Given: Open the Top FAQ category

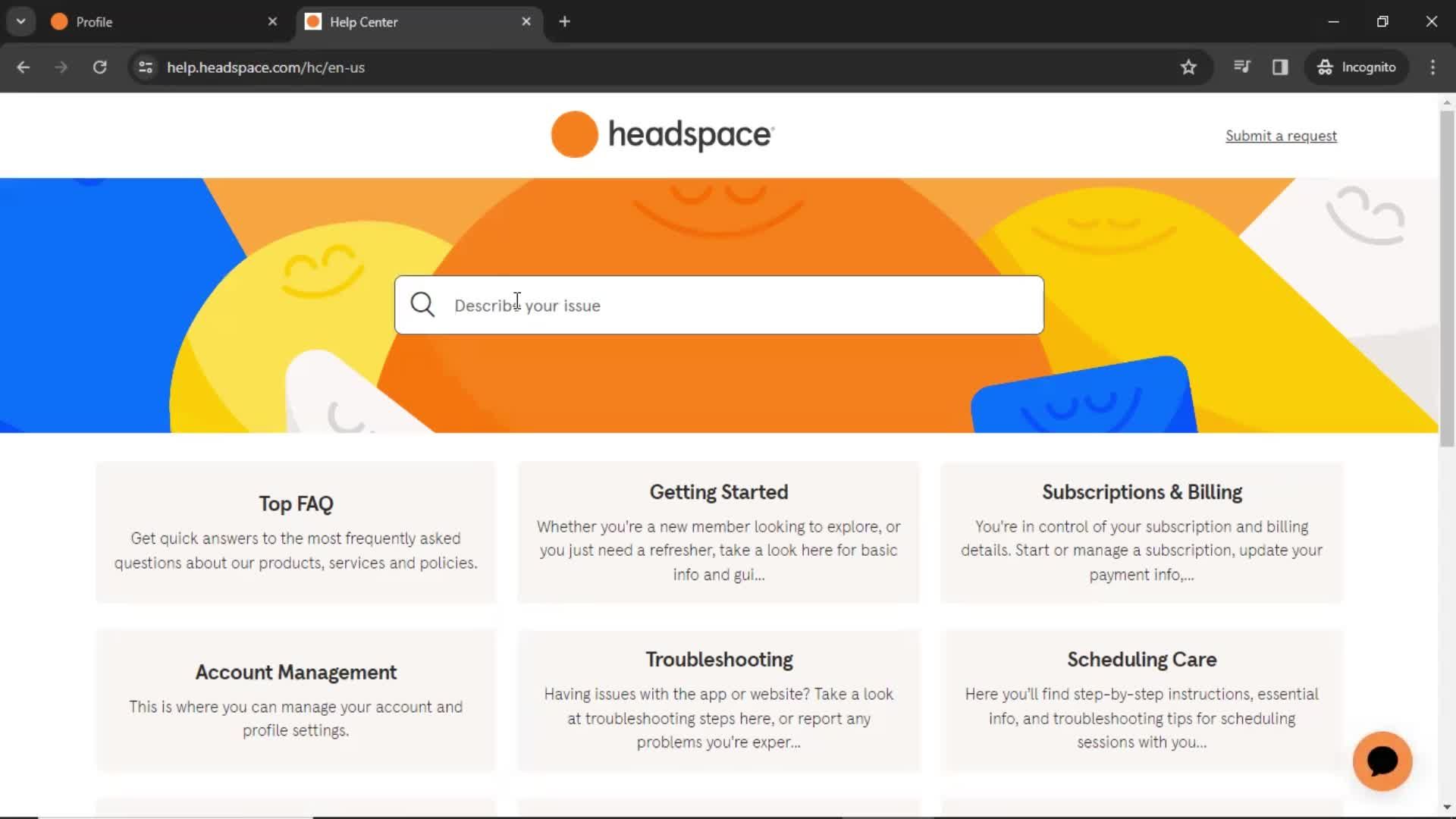Looking at the screenshot, I should [296, 532].
